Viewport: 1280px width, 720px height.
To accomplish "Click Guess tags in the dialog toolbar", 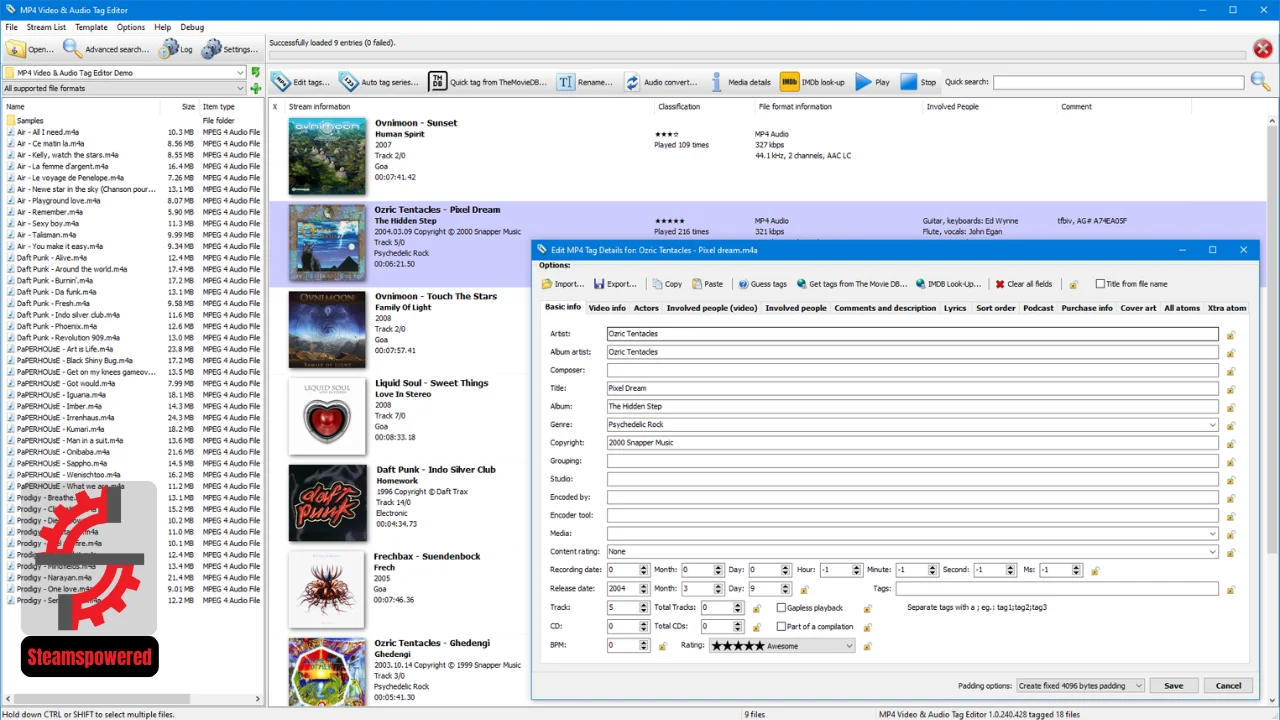I will (763, 284).
